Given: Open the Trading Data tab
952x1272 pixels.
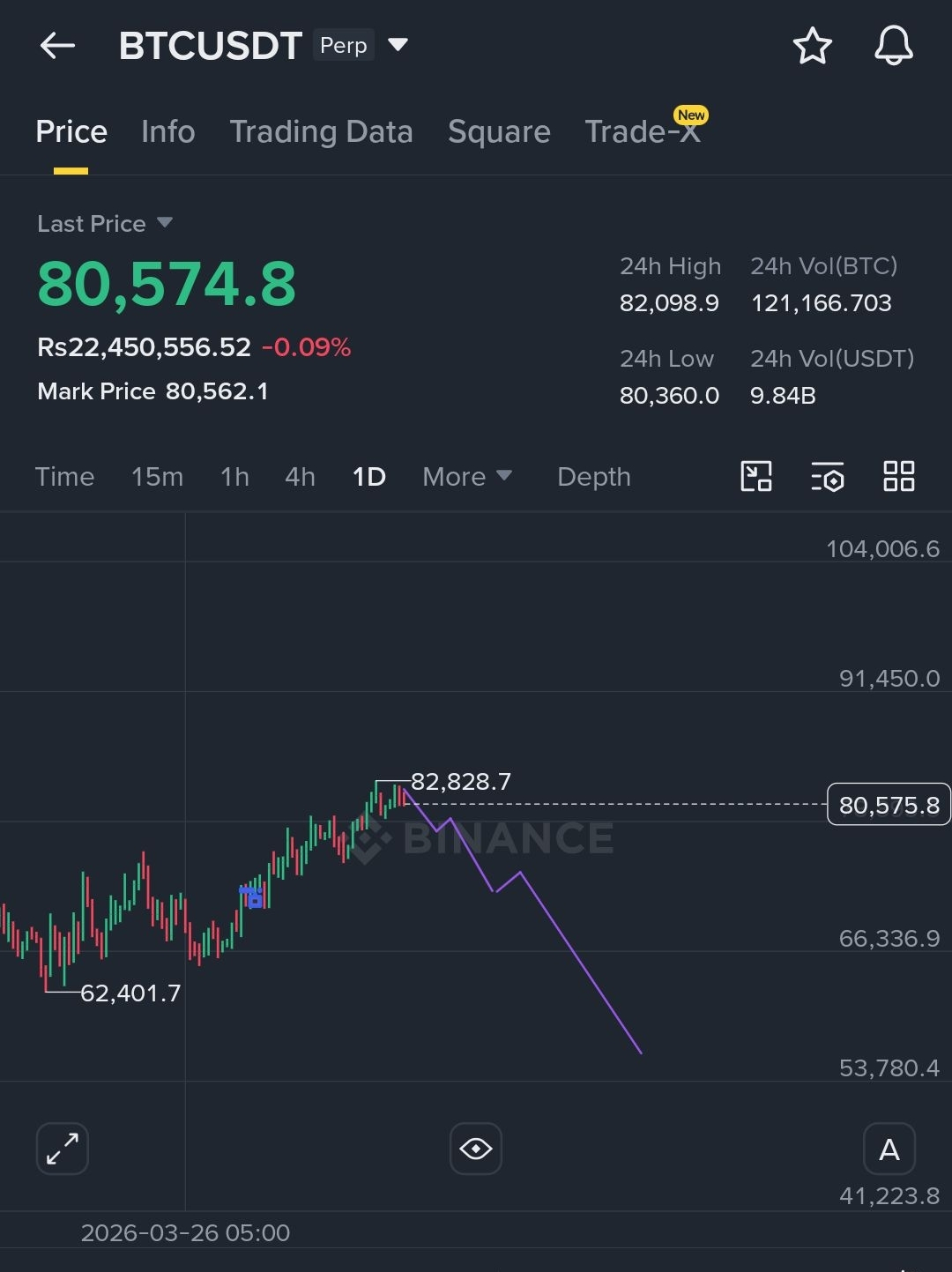Looking at the screenshot, I should (321, 131).
